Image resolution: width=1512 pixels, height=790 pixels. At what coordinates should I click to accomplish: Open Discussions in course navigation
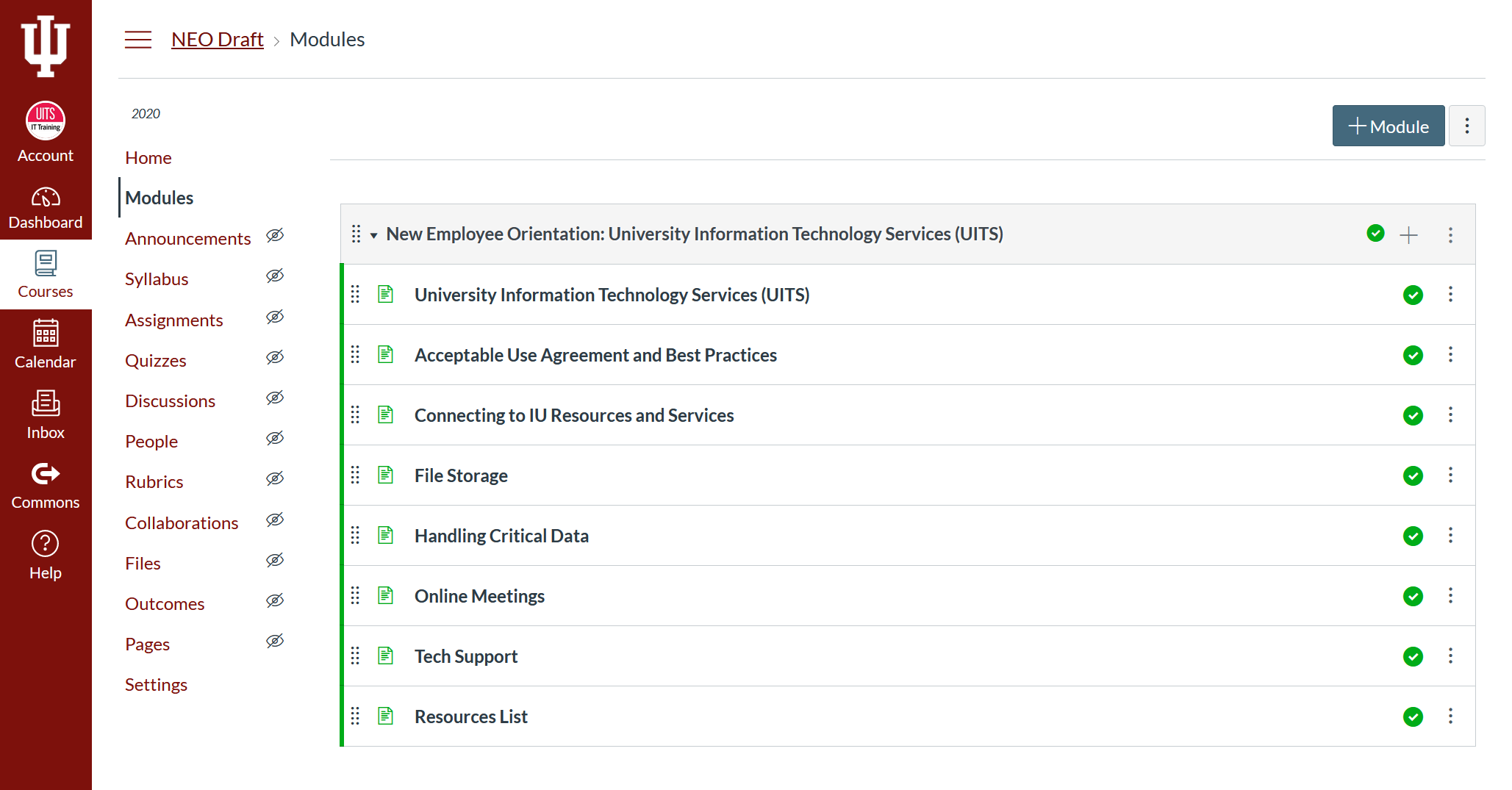pyautogui.click(x=170, y=401)
